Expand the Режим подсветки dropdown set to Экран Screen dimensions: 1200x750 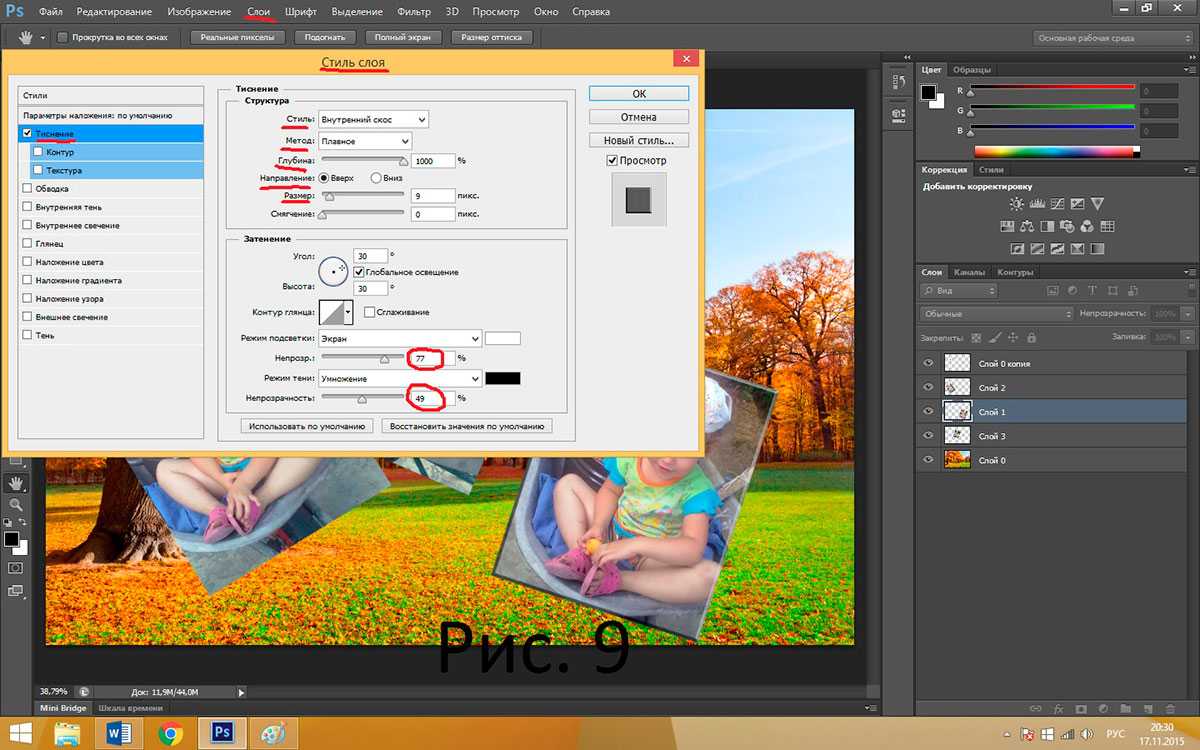point(399,339)
